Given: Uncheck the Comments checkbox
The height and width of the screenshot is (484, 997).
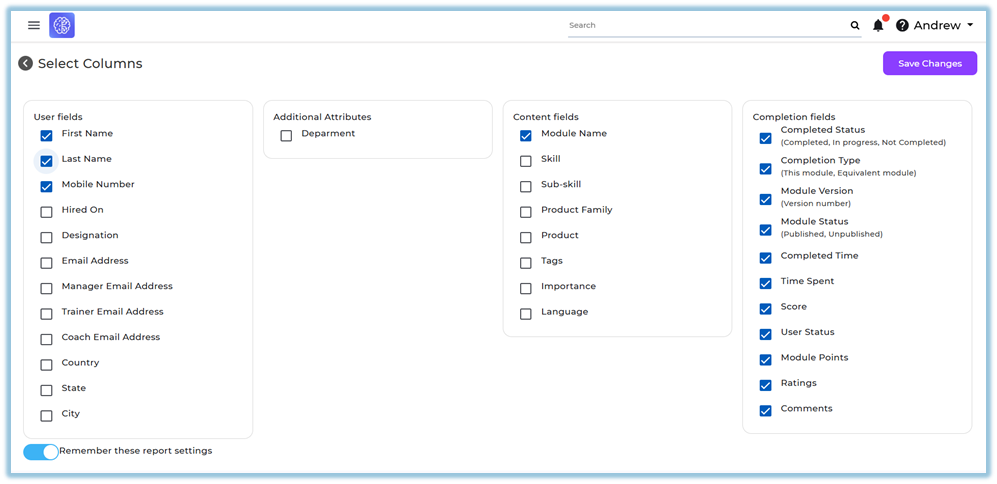Looking at the screenshot, I should [x=766, y=411].
